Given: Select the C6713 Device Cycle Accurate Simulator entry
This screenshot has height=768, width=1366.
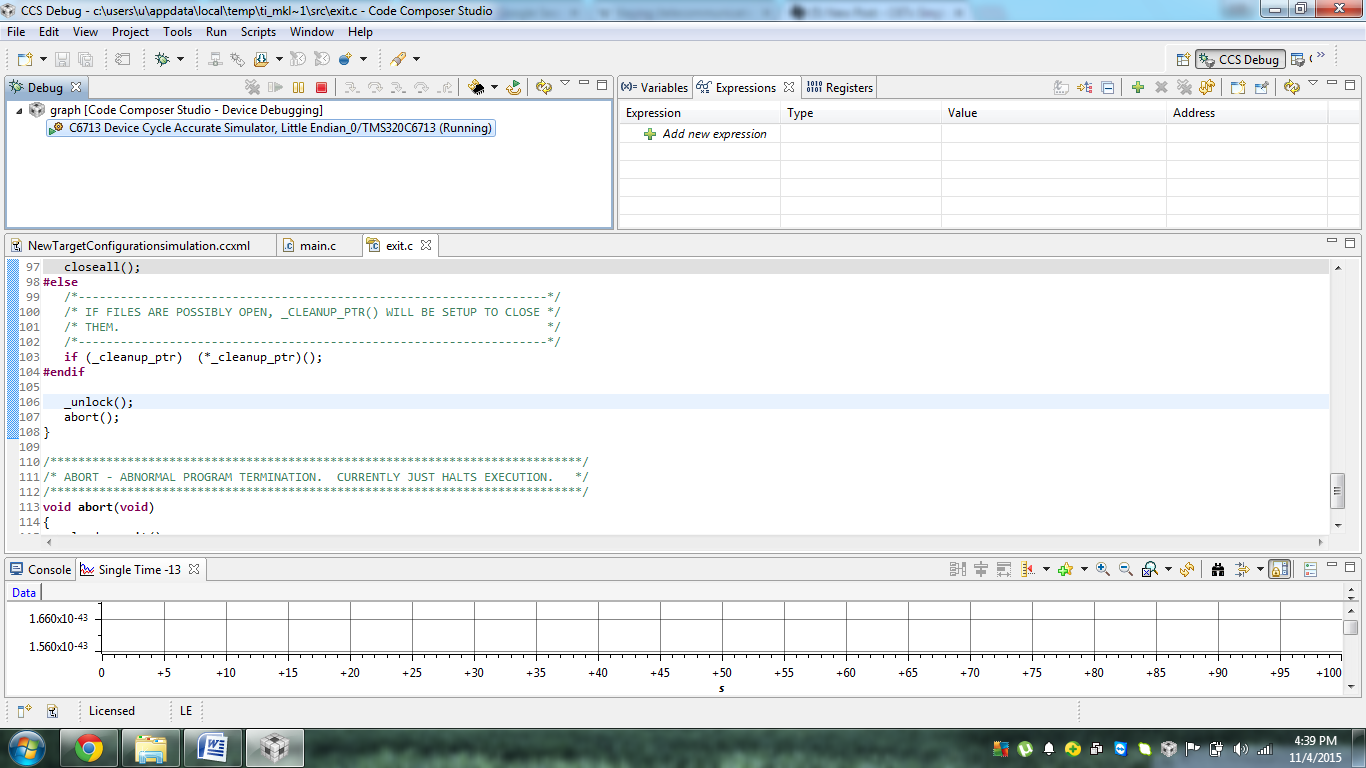Looking at the screenshot, I should (x=271, y=128).
